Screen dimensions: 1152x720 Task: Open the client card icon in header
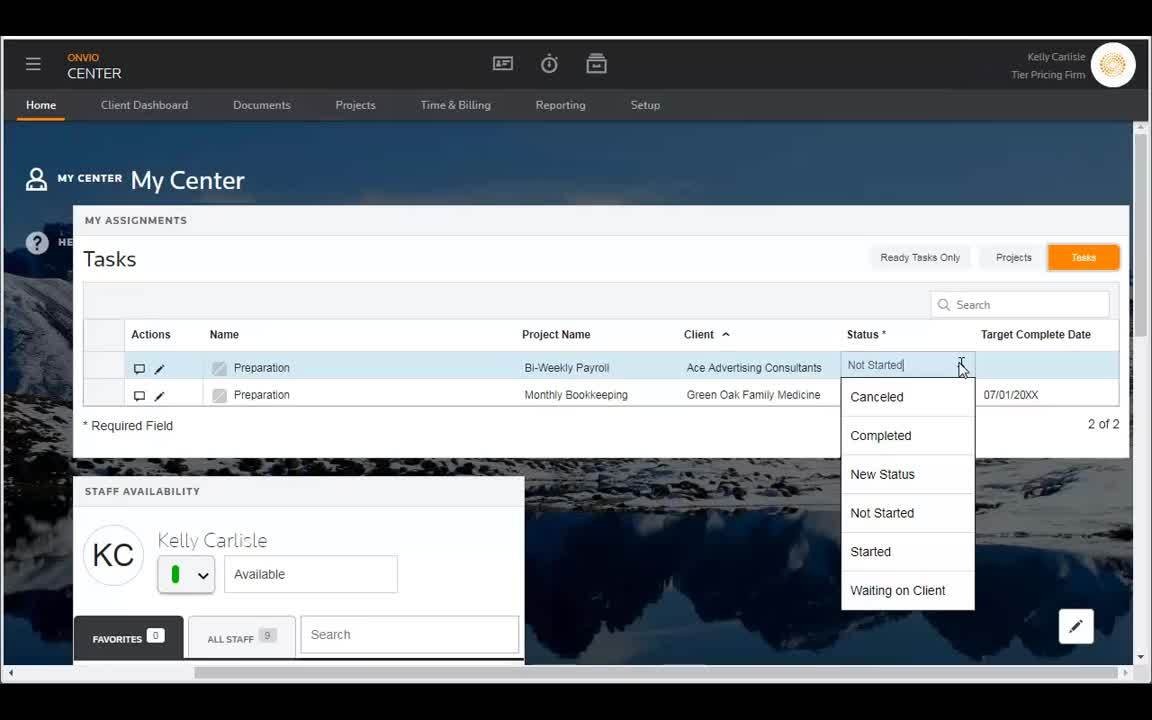point(503,64)
